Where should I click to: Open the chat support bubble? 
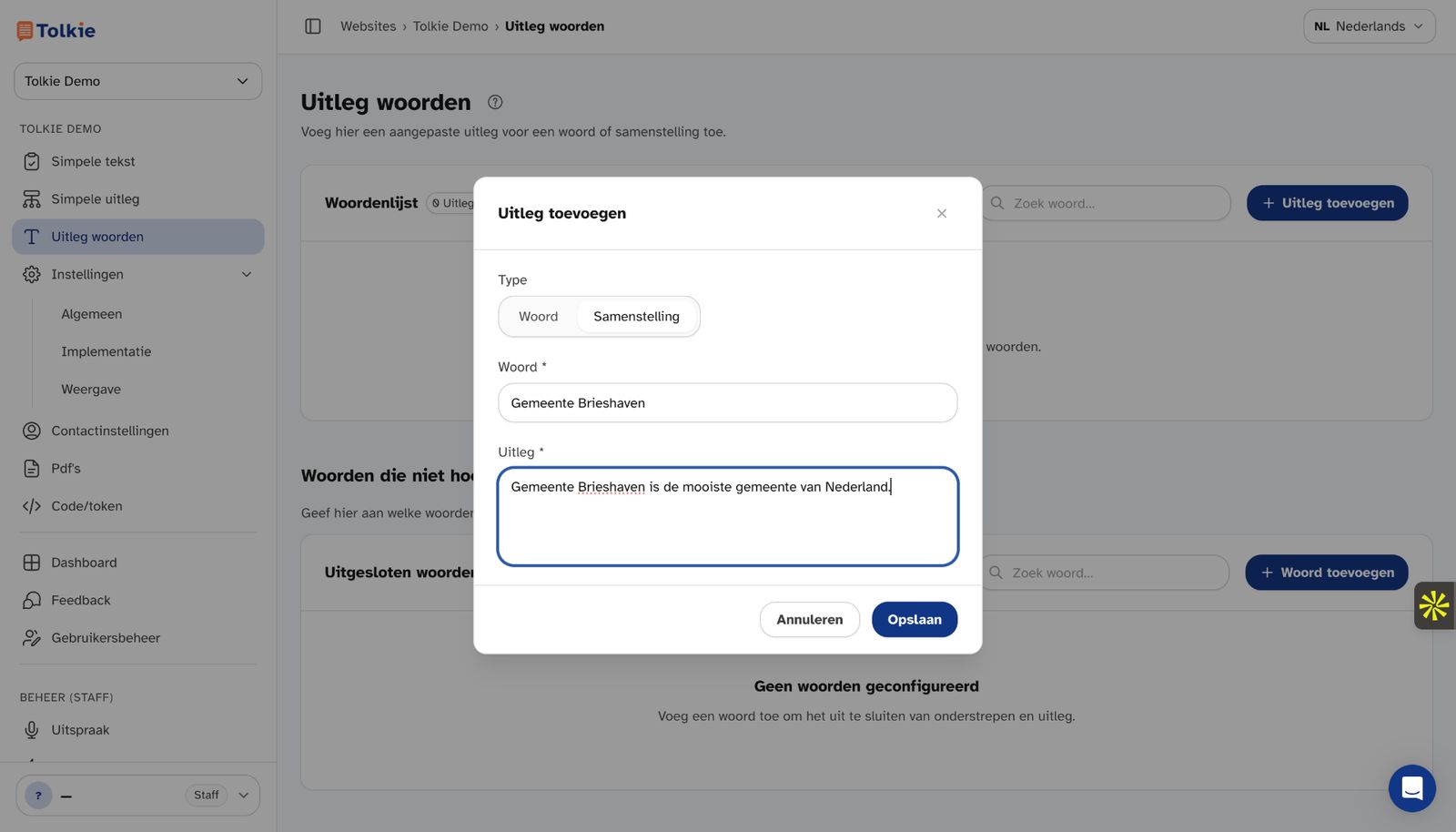[x=1412, y=788]
